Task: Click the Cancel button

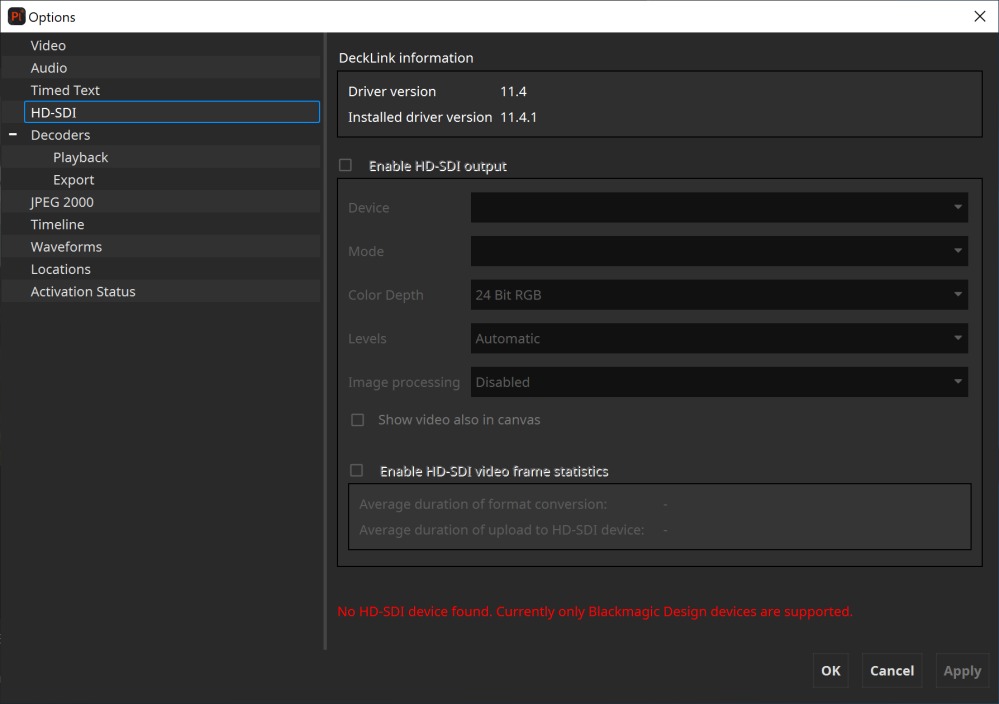Action: [891, 671]
